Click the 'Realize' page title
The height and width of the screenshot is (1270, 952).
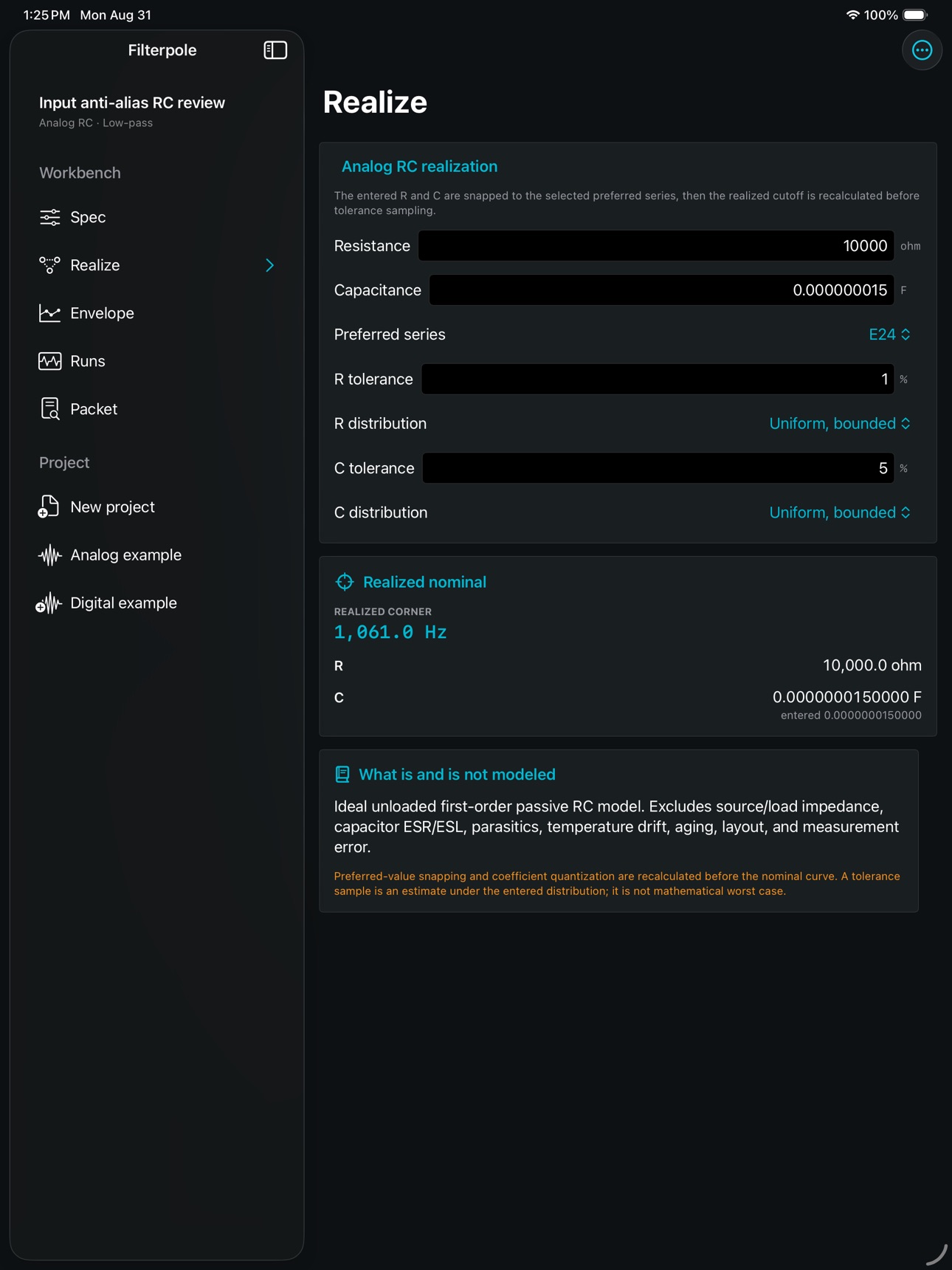tap(375, 102)
